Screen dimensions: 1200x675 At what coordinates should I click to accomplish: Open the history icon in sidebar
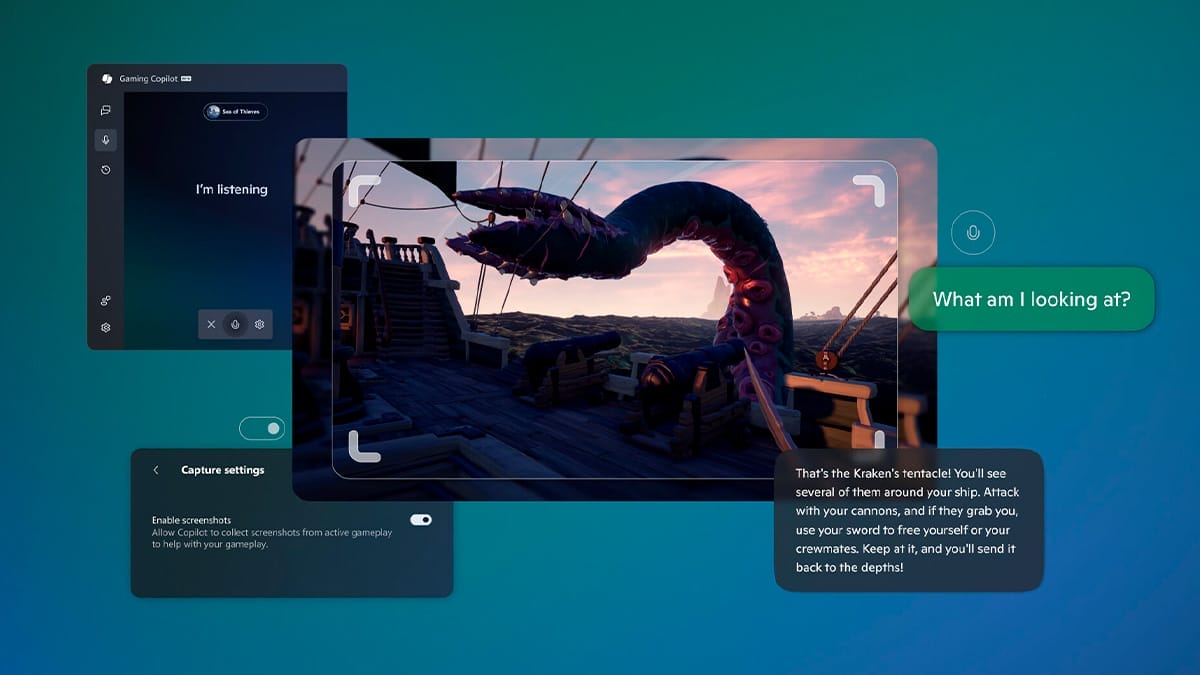(106, 170)
